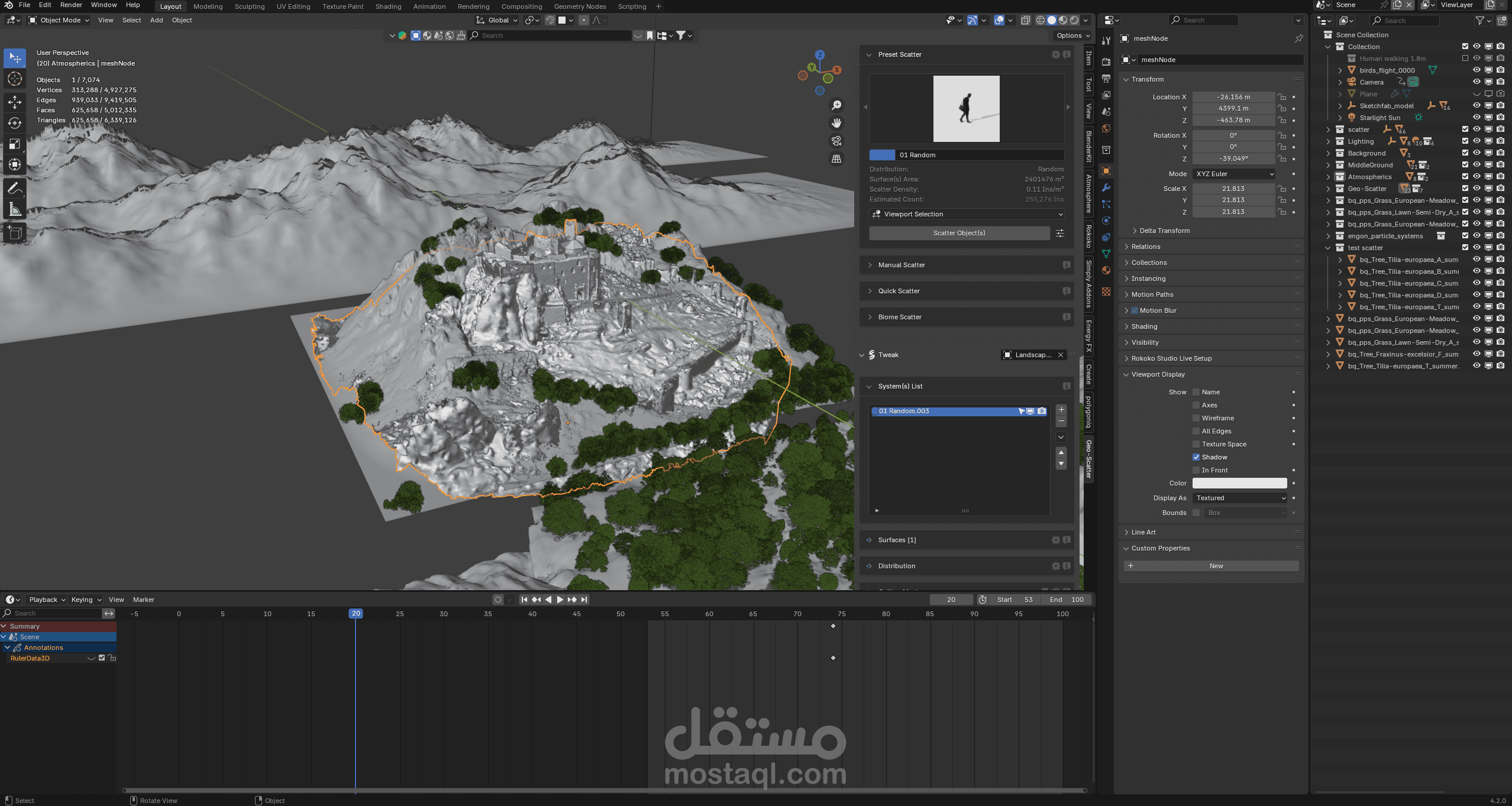Click the Scatter Object(s) button
Viewport: 1512px width, 806px height.
click(959, 233)
